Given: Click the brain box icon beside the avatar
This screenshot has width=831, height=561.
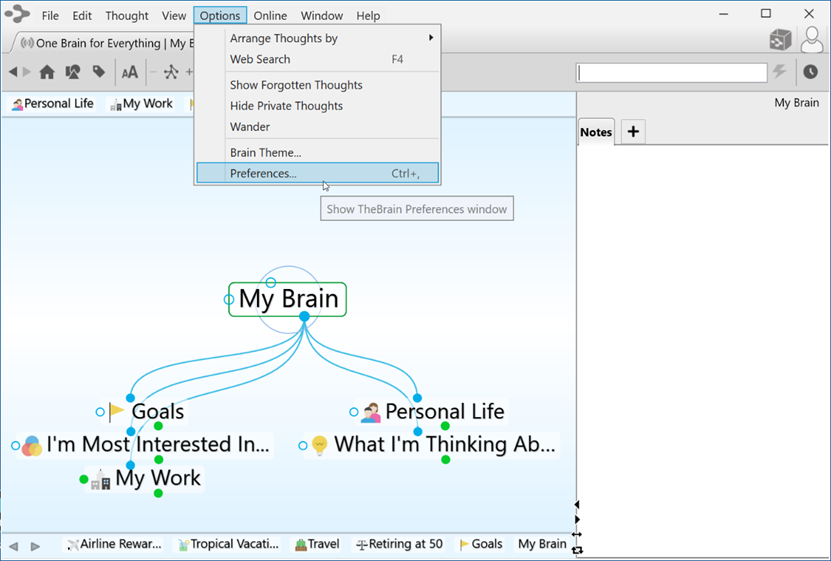Looking at the screenshot, I should click(x=780, y=40).
